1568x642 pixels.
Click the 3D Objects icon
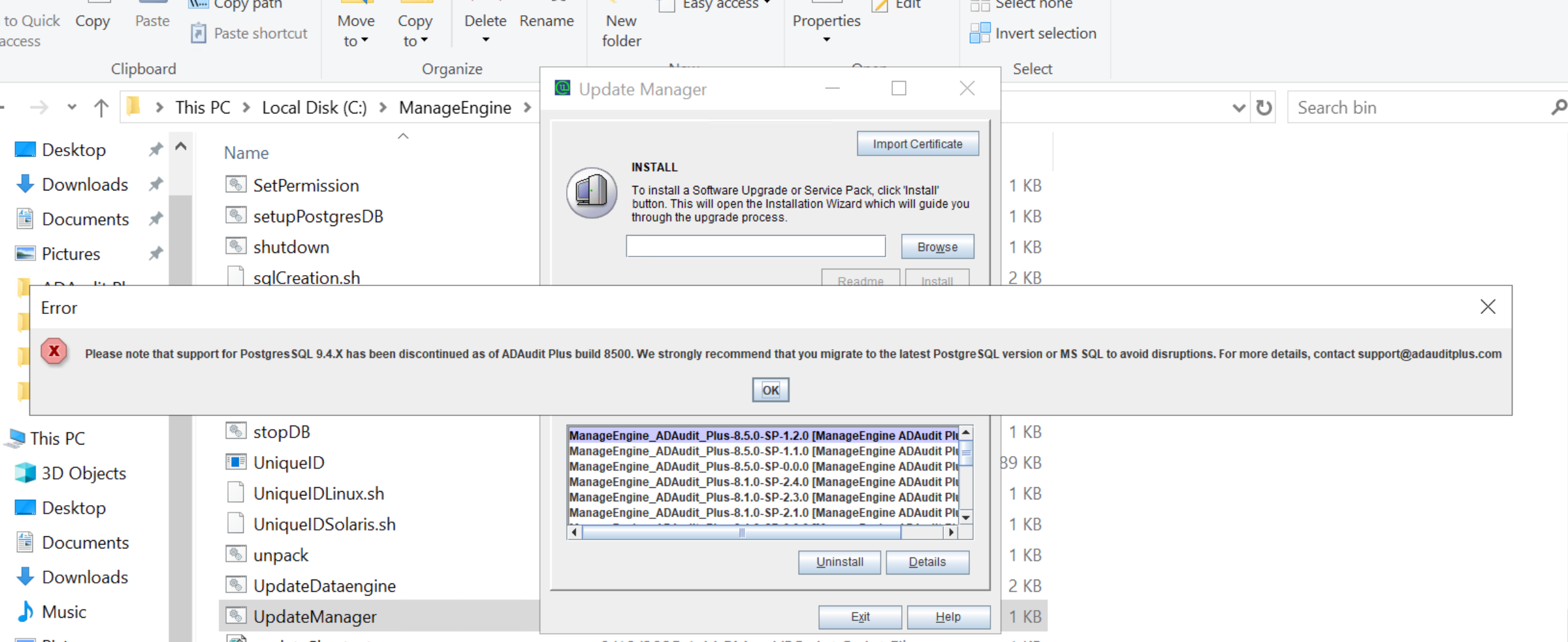point(25,473)
